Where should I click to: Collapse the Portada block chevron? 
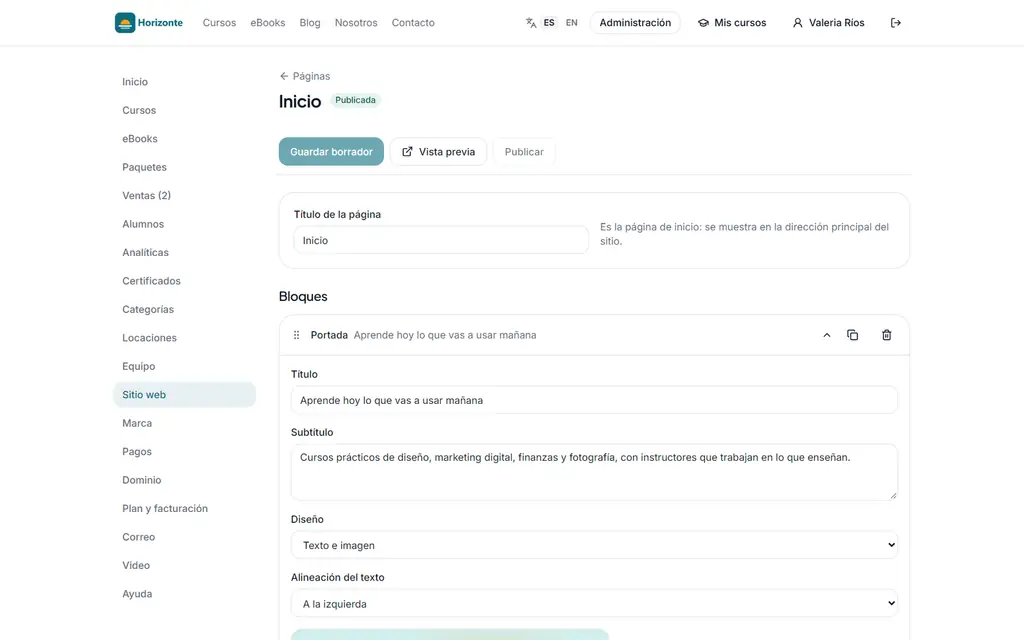(827, 335)
